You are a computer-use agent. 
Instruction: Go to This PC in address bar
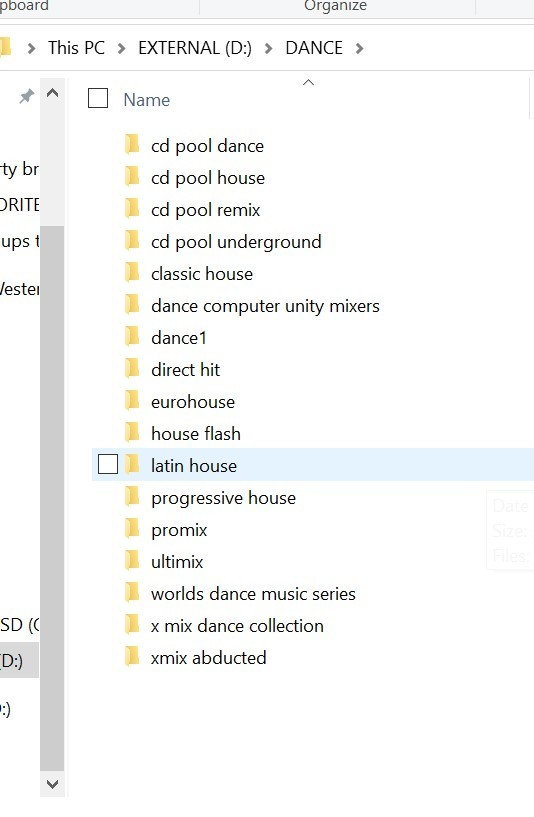pyautogui.click(x=77, y=48)
